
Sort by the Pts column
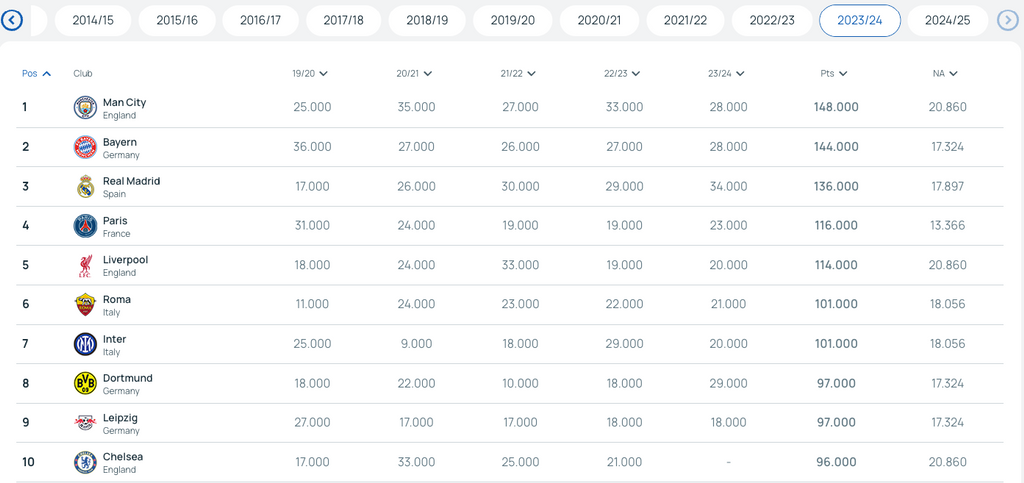click(834, 74)
